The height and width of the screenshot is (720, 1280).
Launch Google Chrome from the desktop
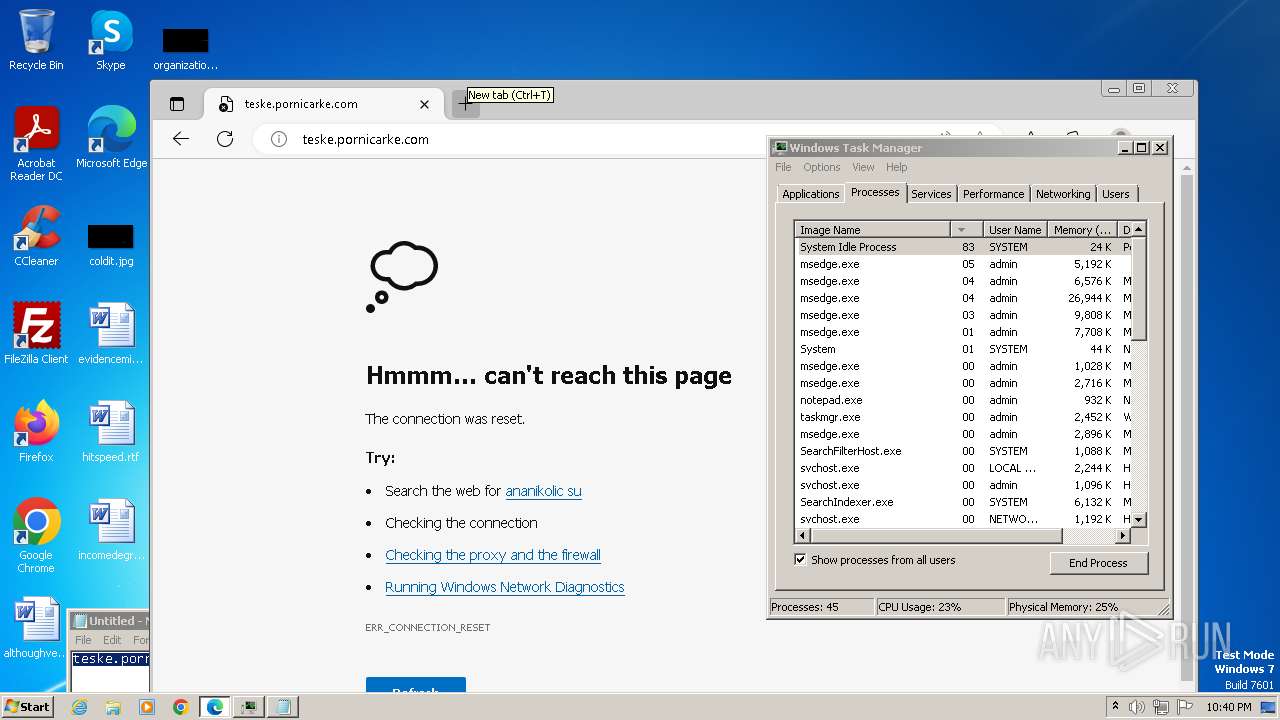click(36, 535)
